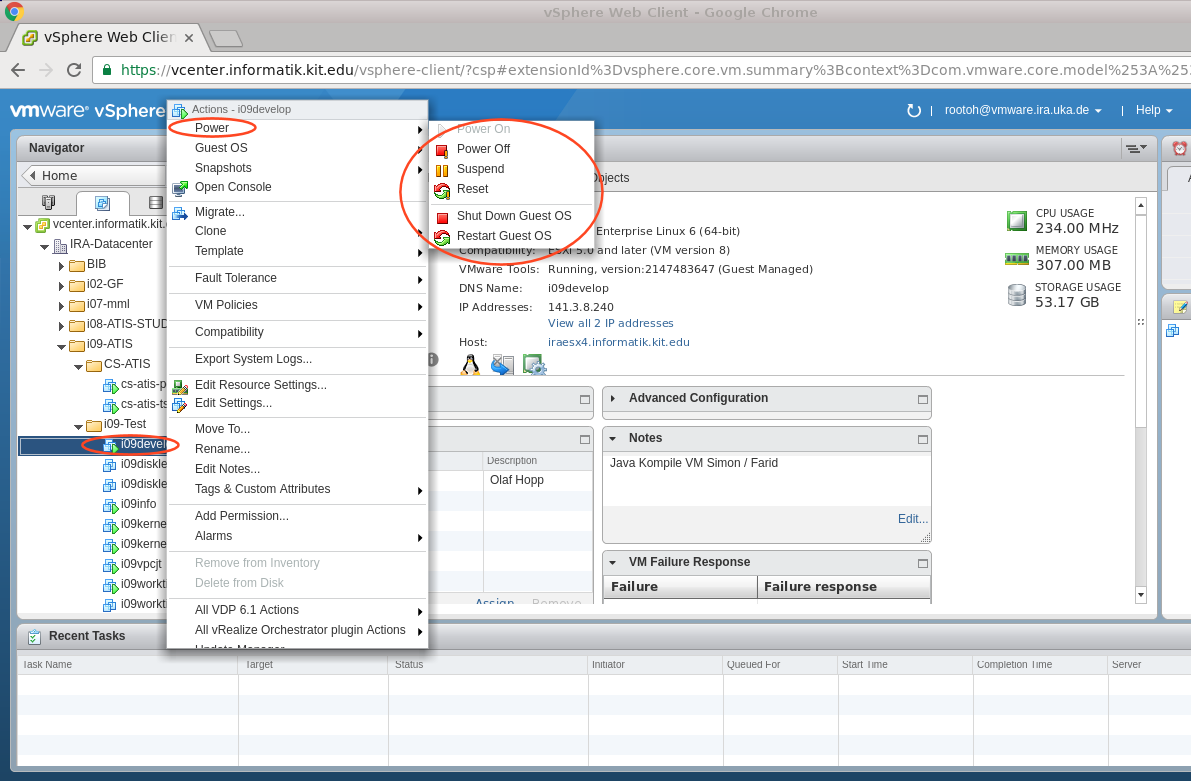This screenshot has height=781, width=1191.
Task: Collapse the Notes section
Action: tap(613, 438)
